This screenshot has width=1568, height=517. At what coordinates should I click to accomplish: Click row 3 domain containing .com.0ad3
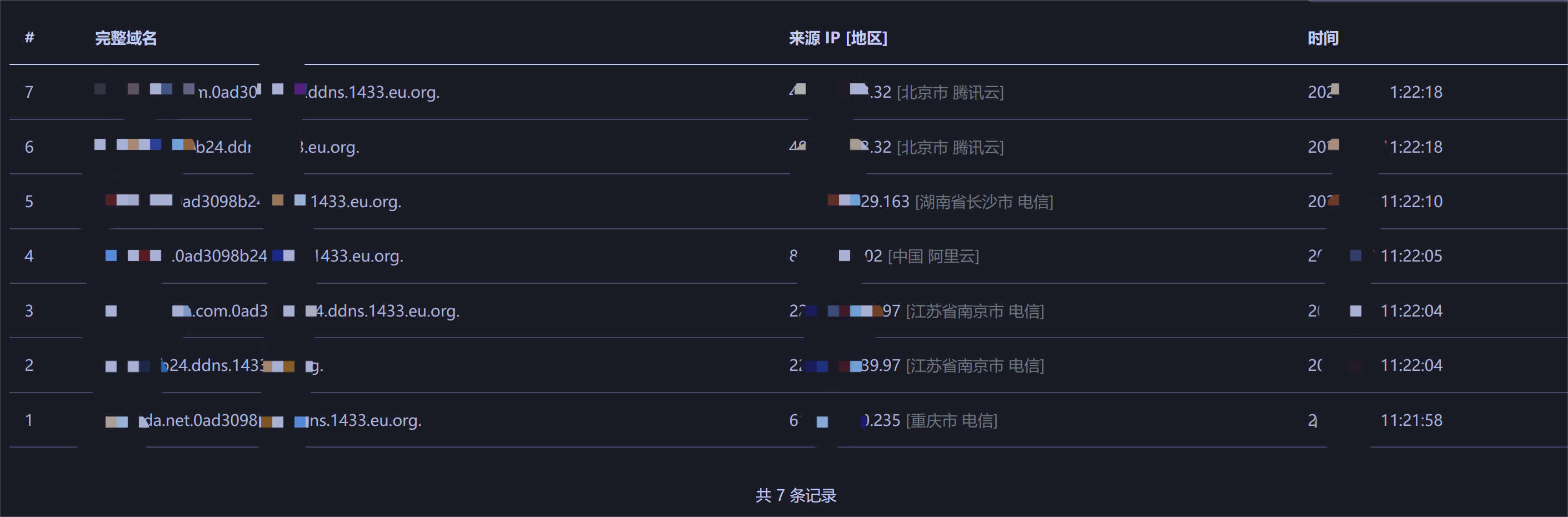282,311
